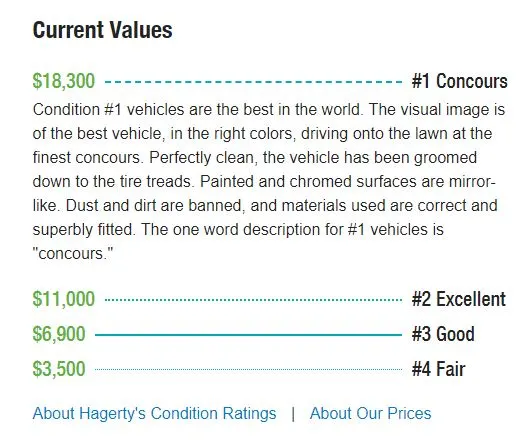520x445 pixels.
Task: Select the $11,000 Excellent value
Action: [64, 299]
